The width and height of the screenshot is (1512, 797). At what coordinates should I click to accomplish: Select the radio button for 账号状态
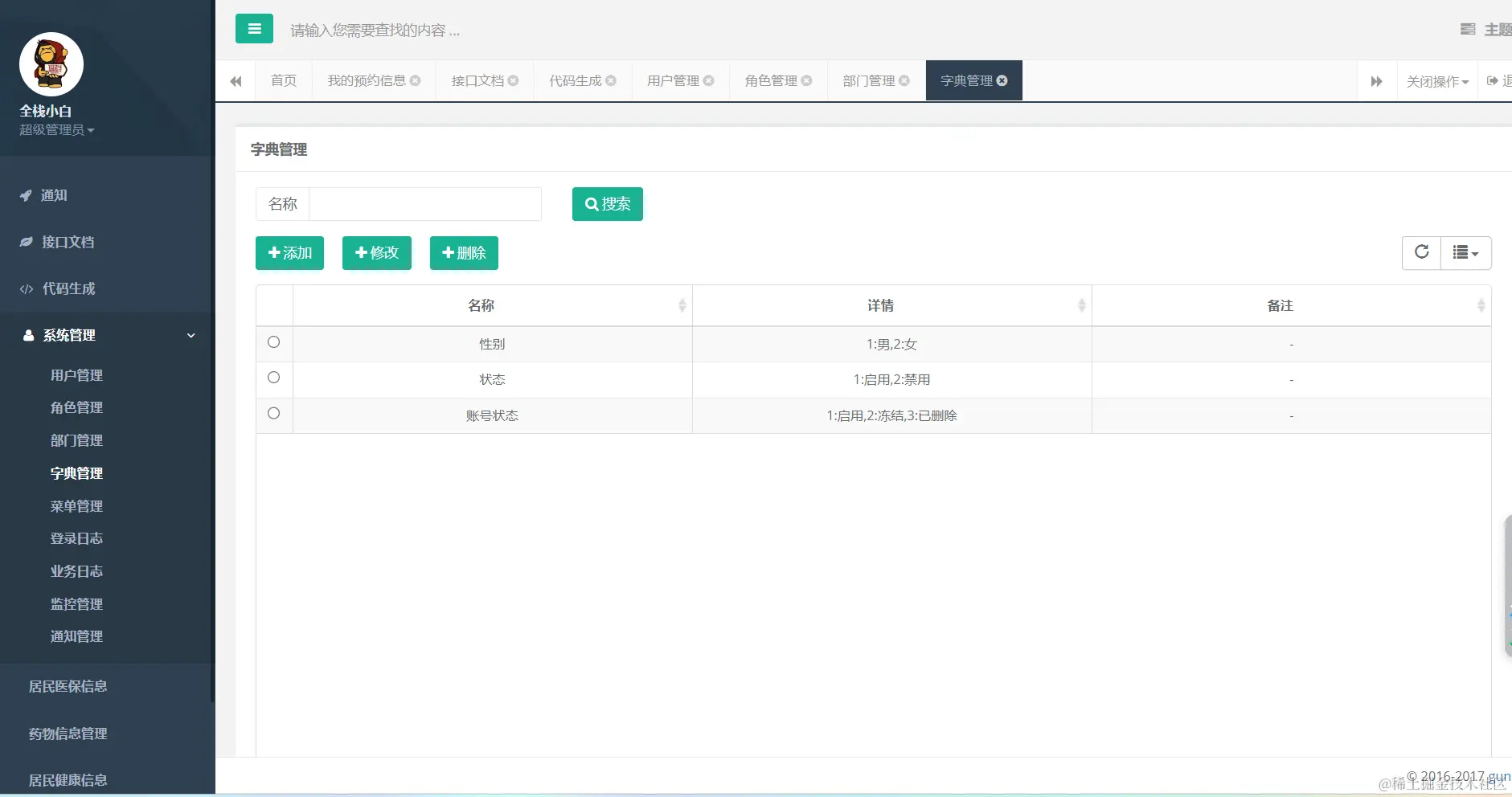tap(274, 414)
